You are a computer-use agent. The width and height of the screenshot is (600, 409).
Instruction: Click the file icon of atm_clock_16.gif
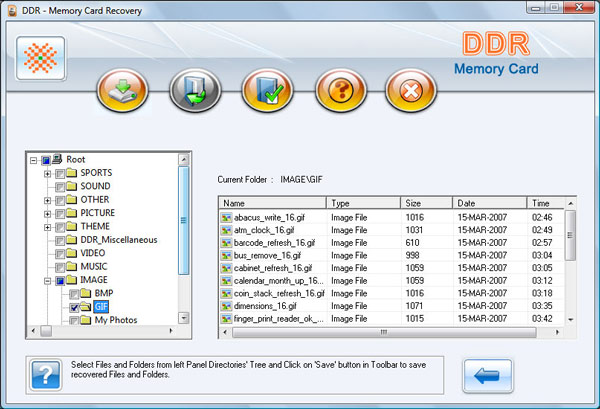point(226,230)
